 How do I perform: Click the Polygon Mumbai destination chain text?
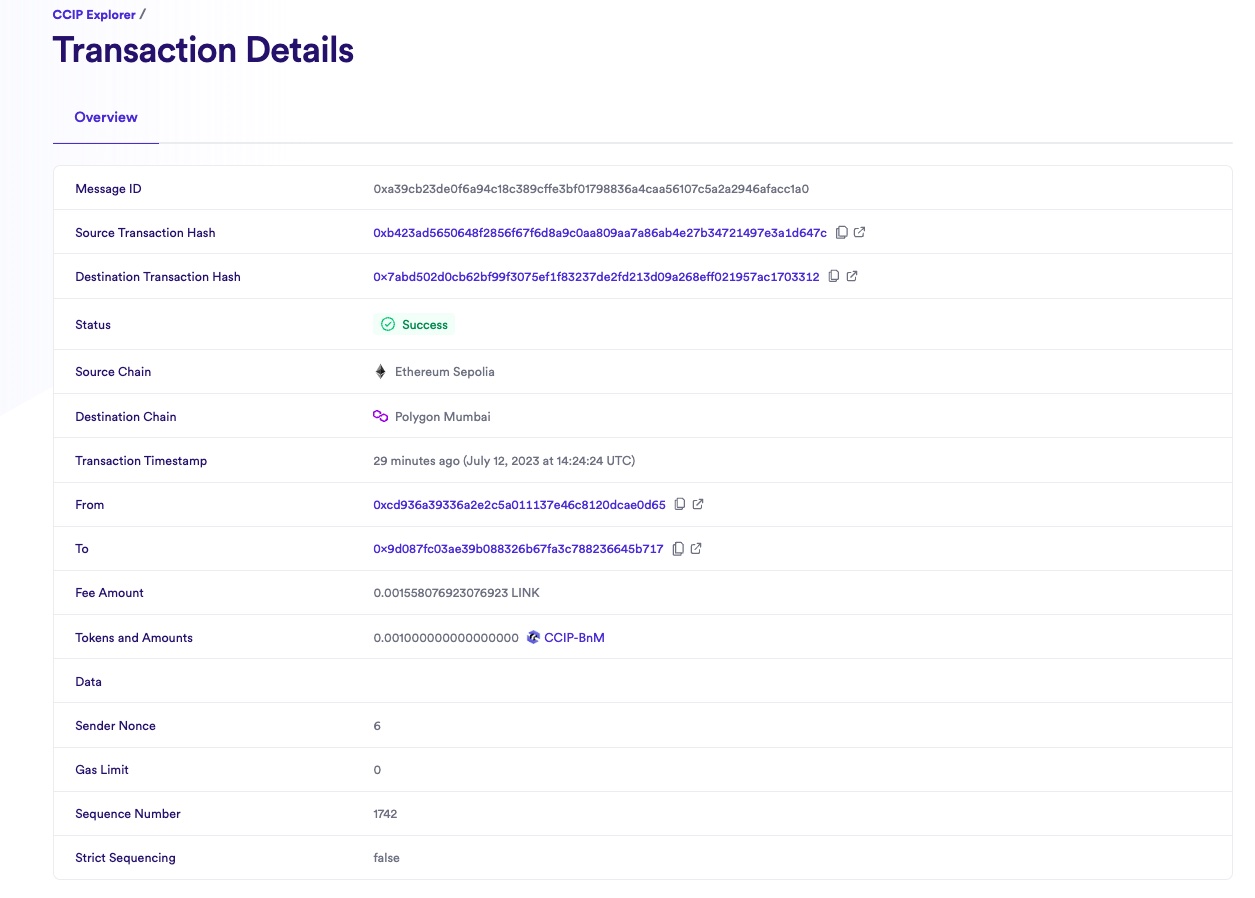click(x=443, y=417)
